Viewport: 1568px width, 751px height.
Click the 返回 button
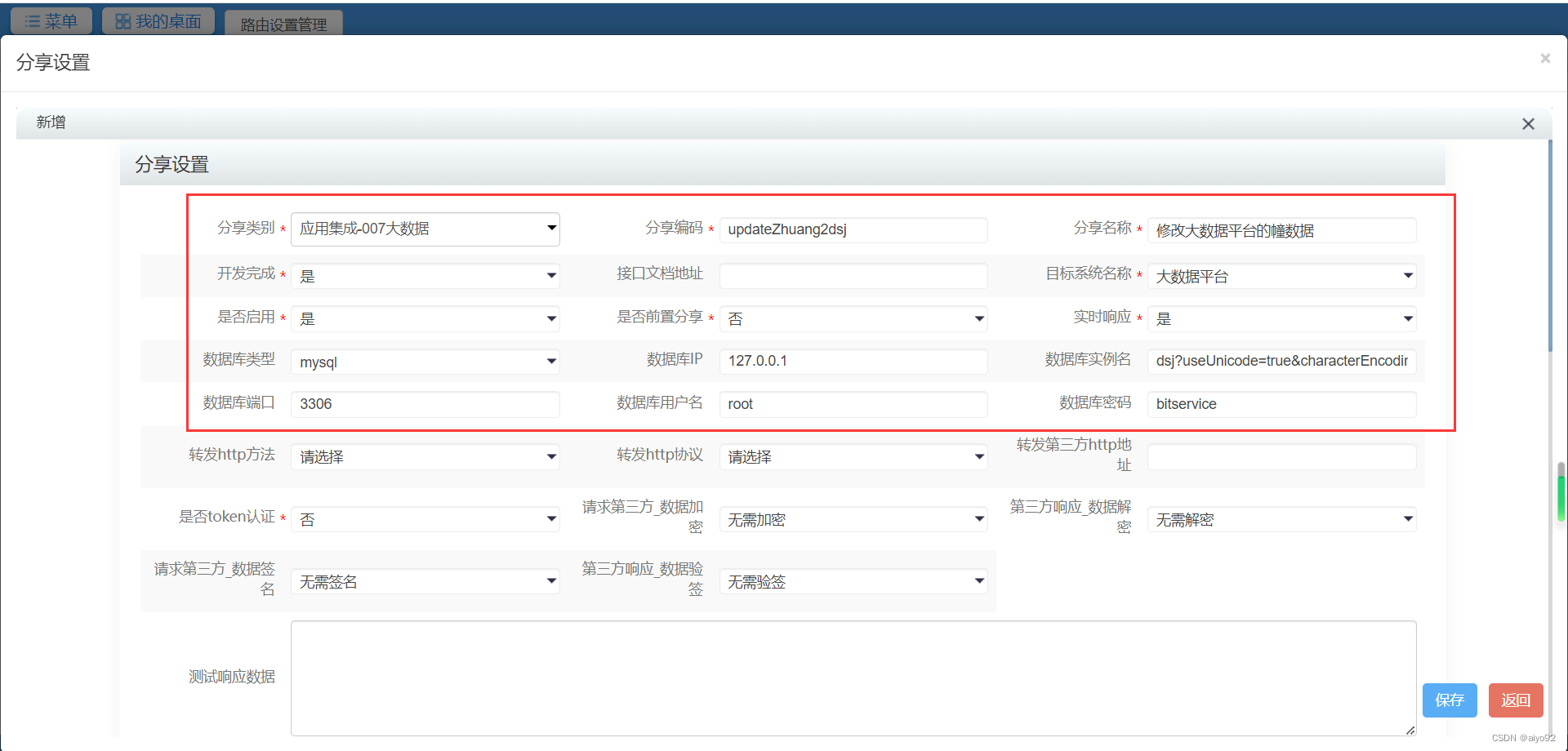pos(1516,700)
